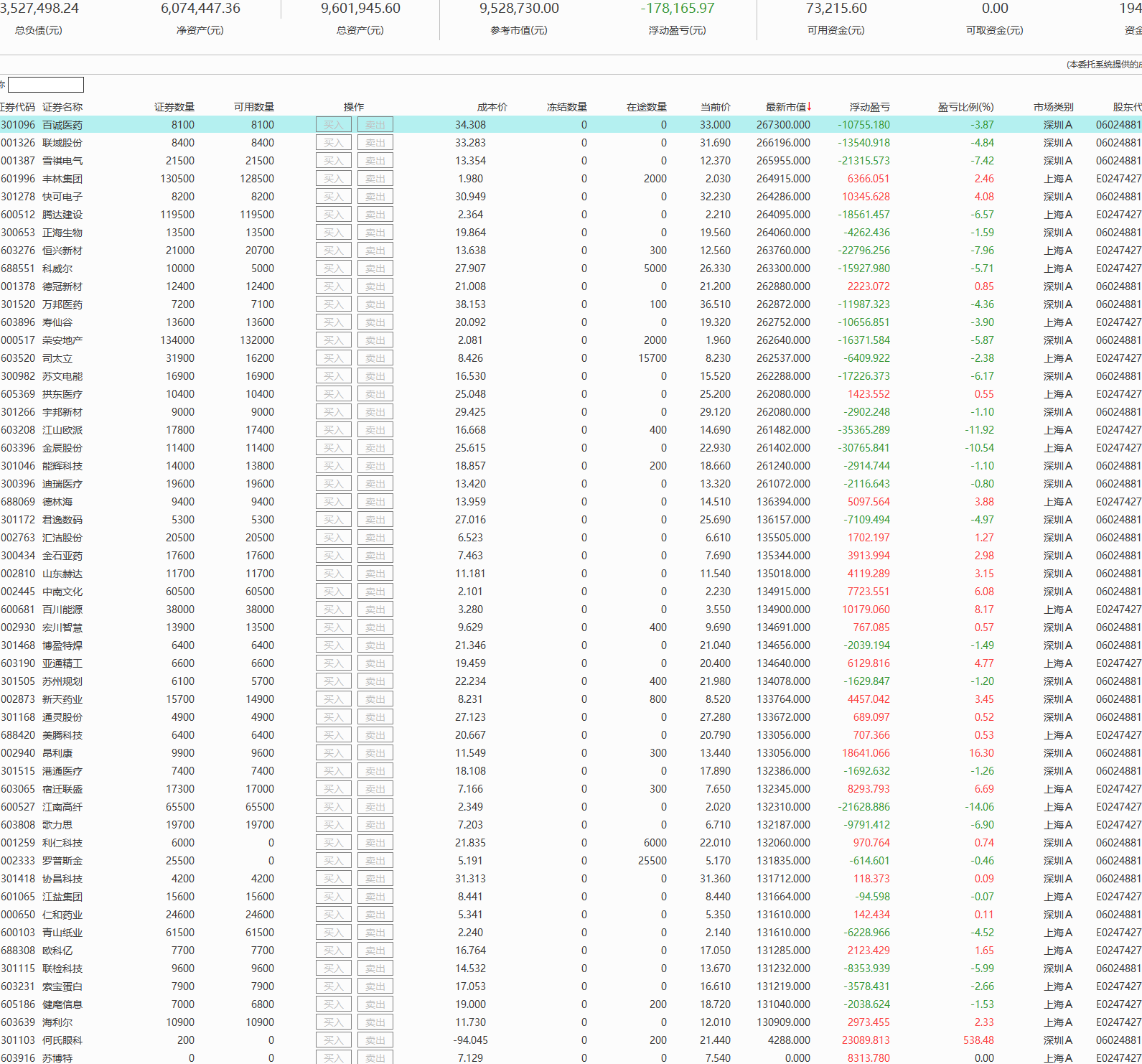Click 买入 button for 德林海

pyautogui.click(x=334, y=502)
